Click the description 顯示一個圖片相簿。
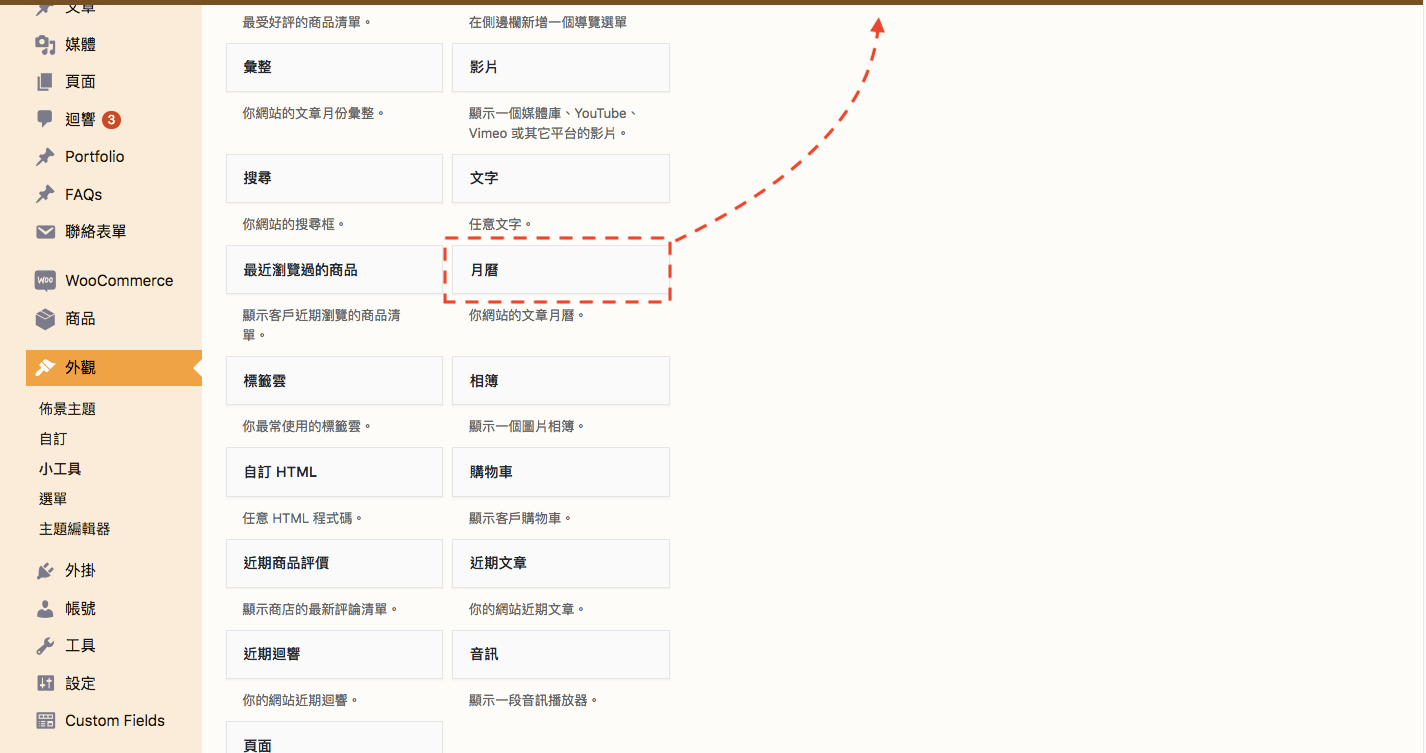The height and width of the screenshot is (753, 1426). (x=527, y=427)
